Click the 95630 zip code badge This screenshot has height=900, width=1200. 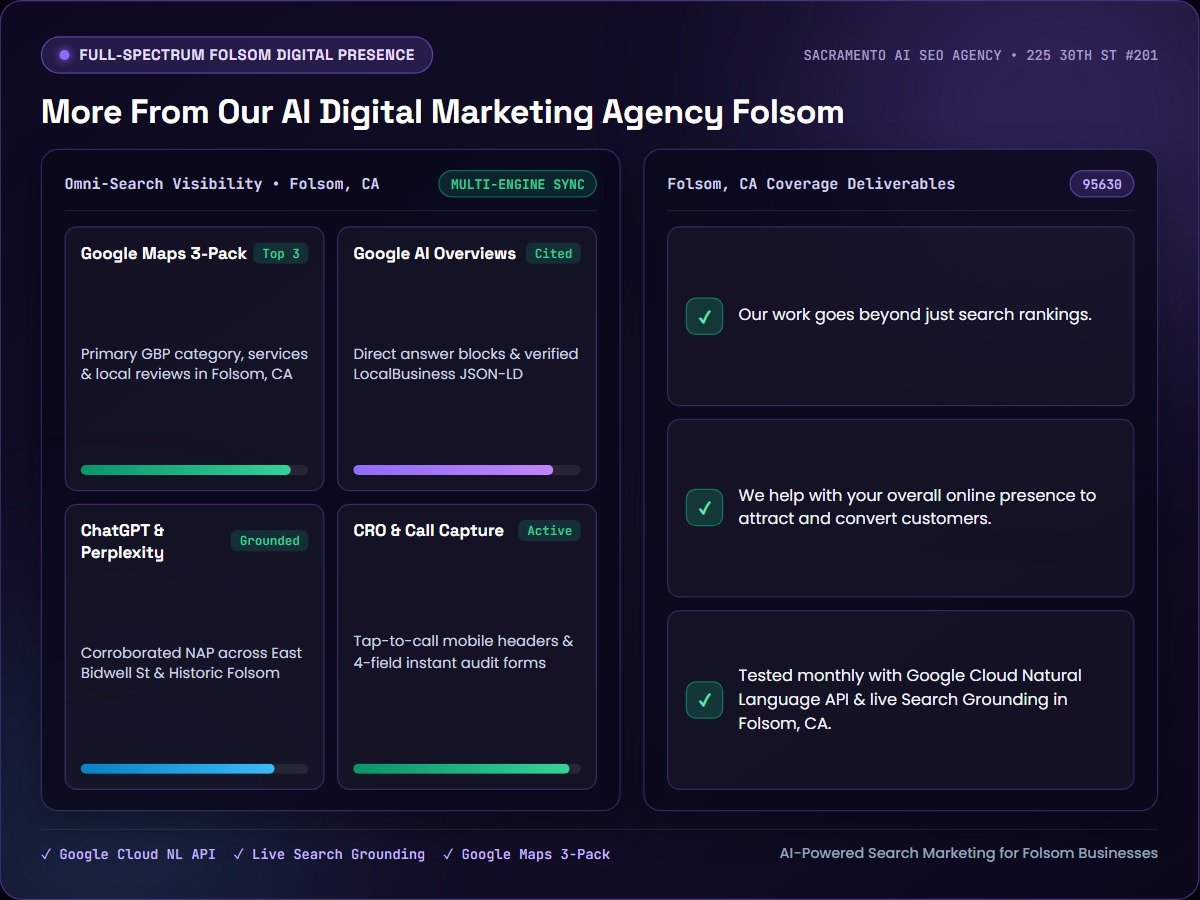coord(1102,184)
